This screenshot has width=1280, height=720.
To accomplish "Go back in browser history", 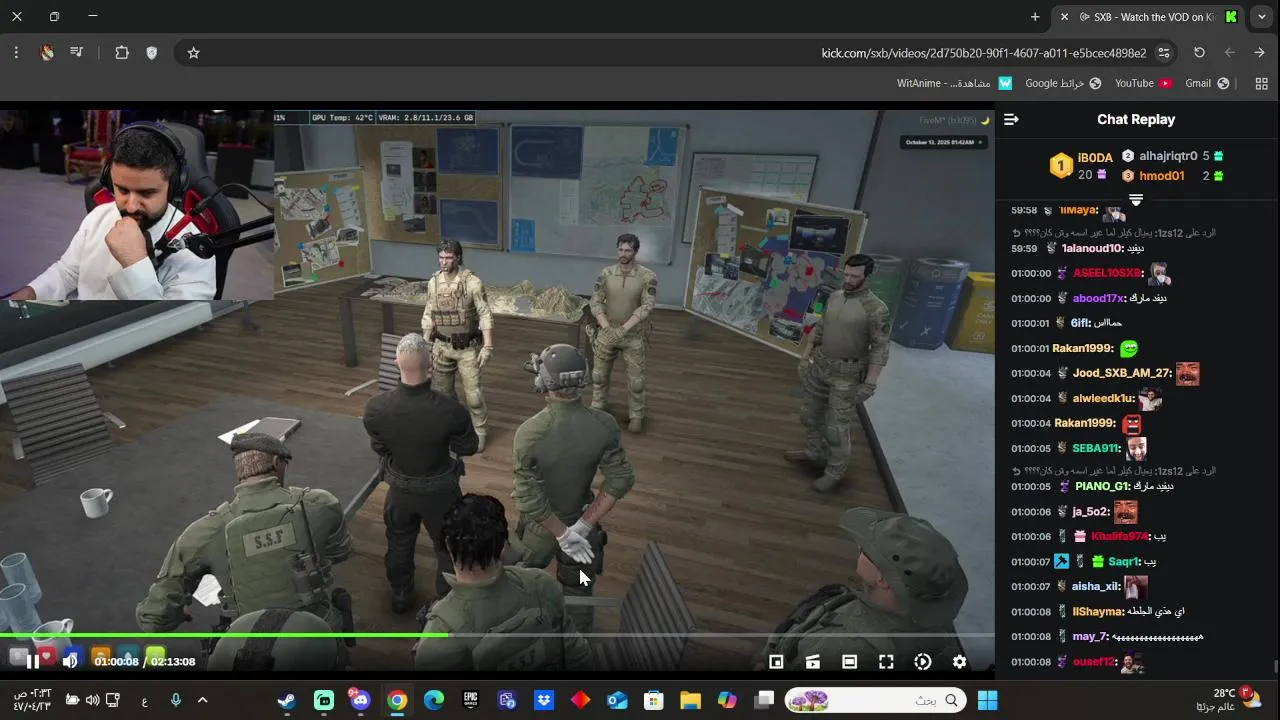I will 1259,53.
